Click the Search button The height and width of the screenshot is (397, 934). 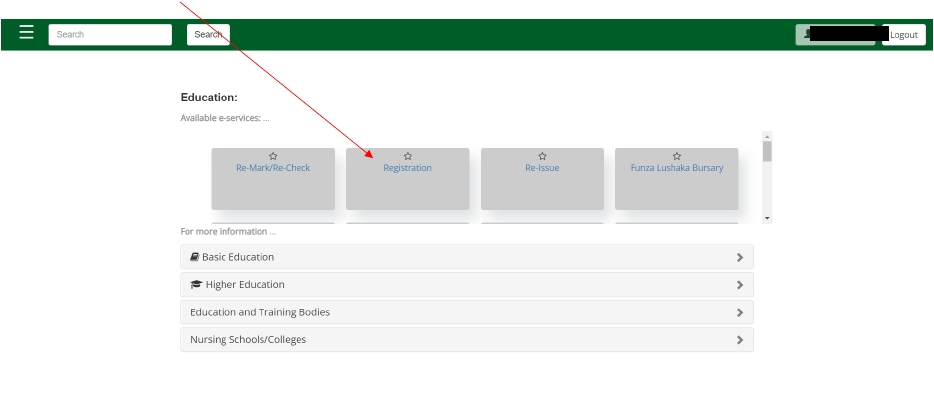[x=208, y=35]
